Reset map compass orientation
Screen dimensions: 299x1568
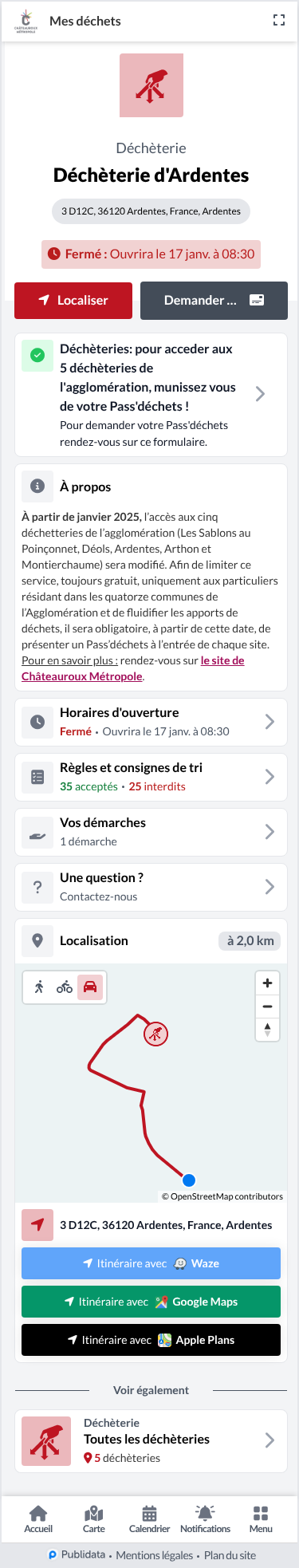click(x=267, y=1030)
